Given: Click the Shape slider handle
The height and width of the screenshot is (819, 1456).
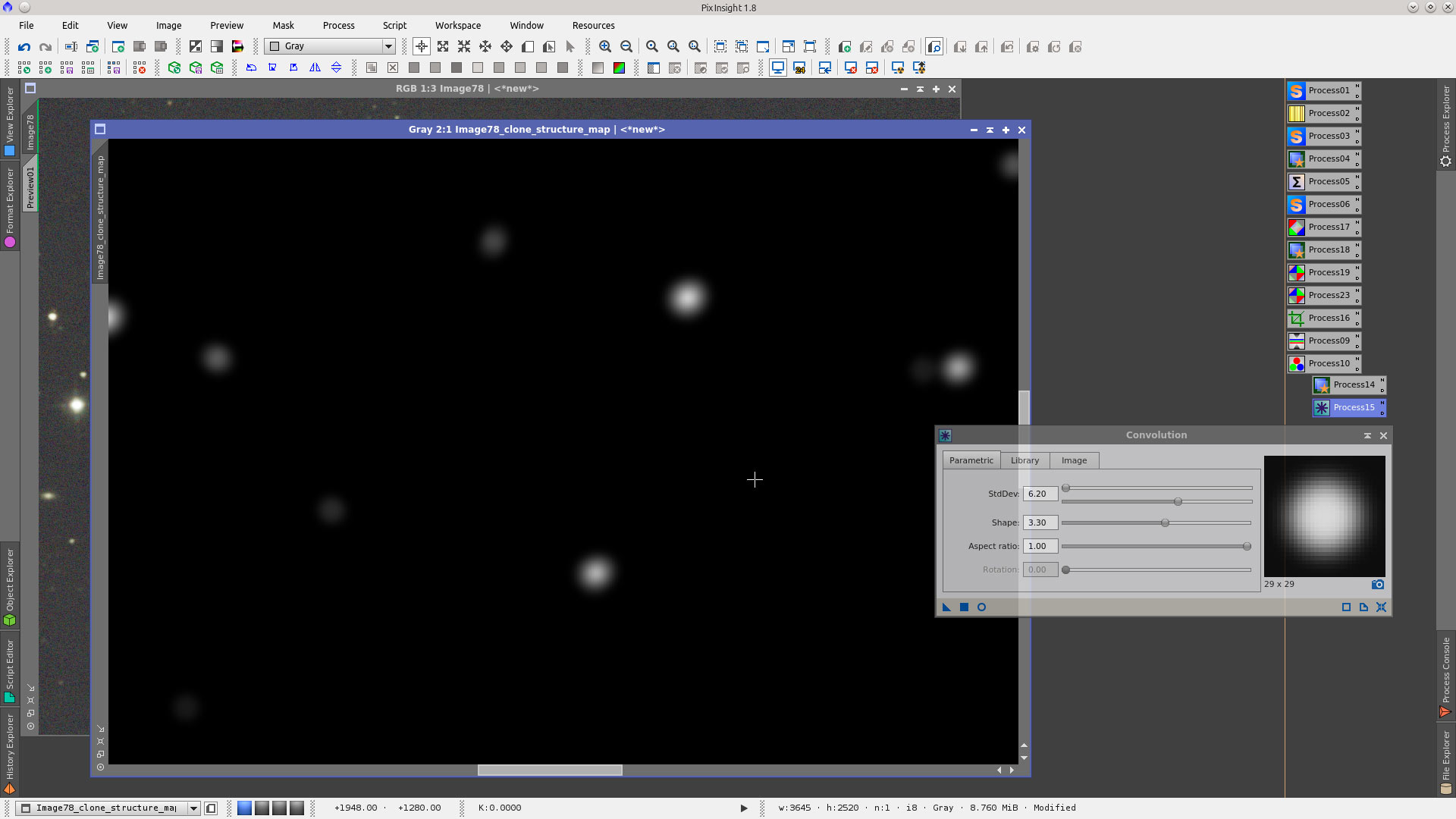Looking at the screenshot, I should (x=1165, y=523).
